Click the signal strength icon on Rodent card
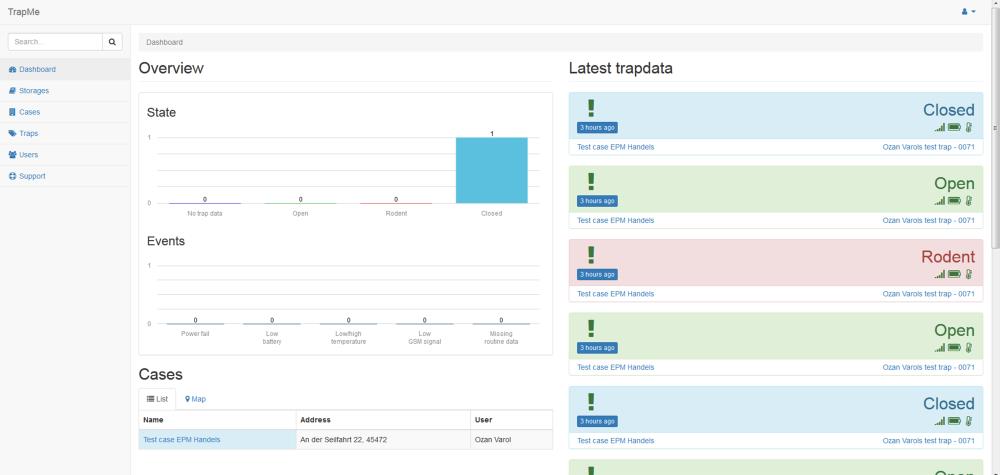Viewport: 1000px width, 475px height. pyautogui.click(x=939, y=274)
